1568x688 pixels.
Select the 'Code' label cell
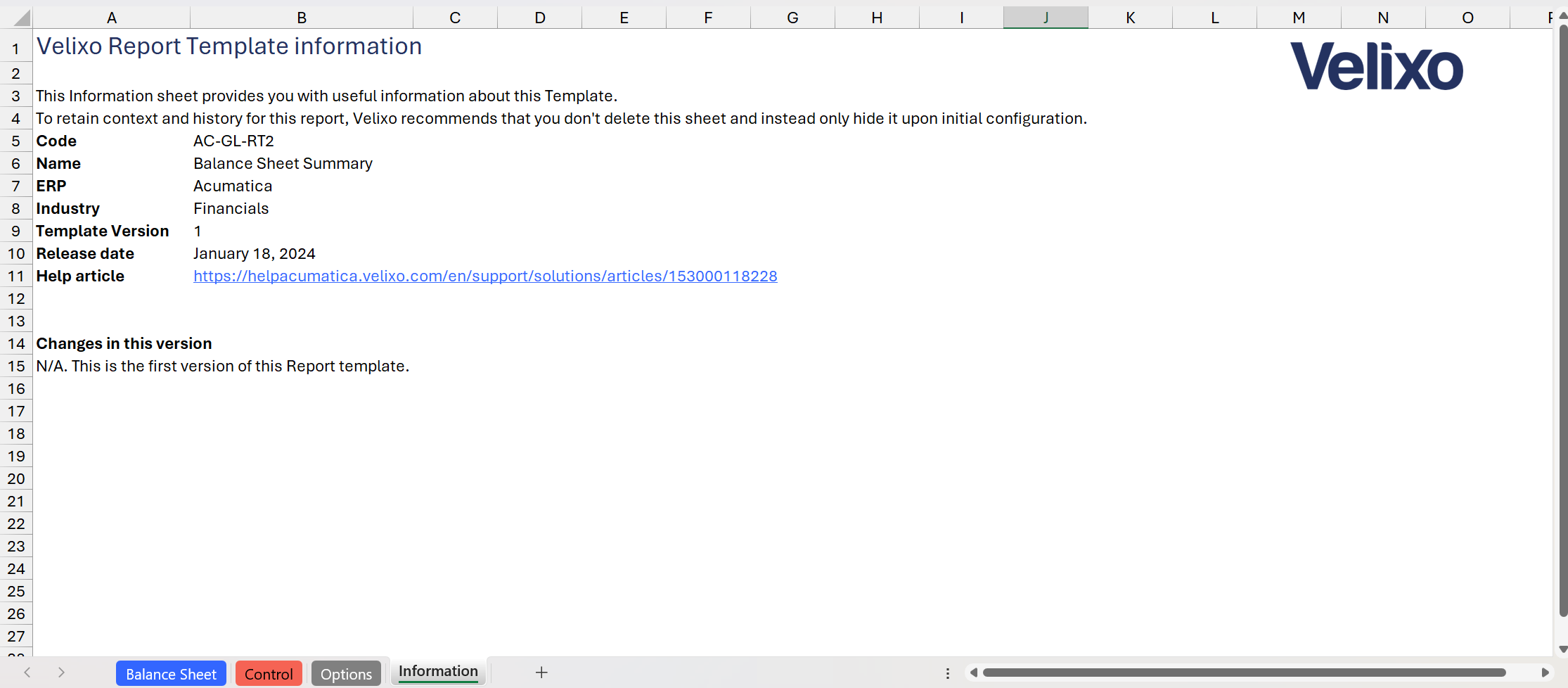(111, 141)
